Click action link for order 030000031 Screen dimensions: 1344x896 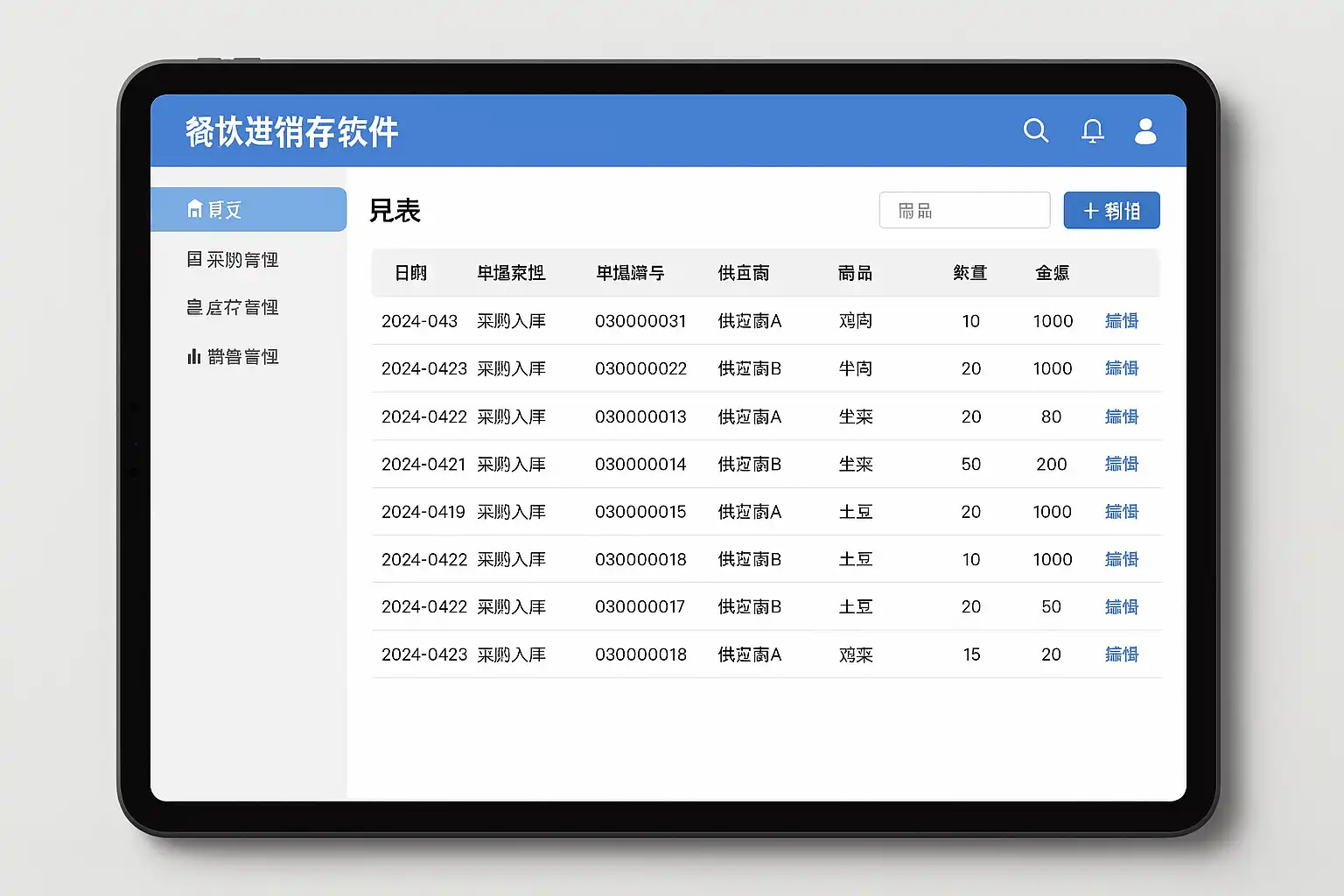click(1121, 321)
